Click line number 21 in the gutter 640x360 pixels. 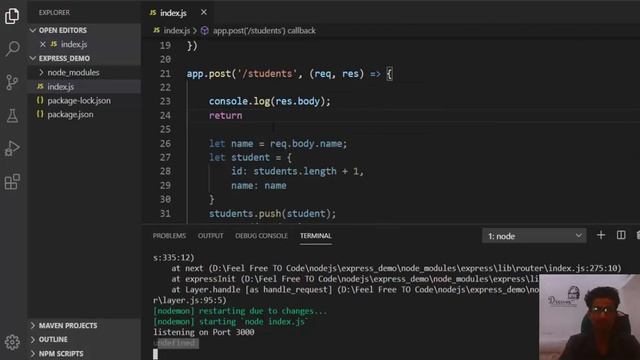[x=165, y=74]
